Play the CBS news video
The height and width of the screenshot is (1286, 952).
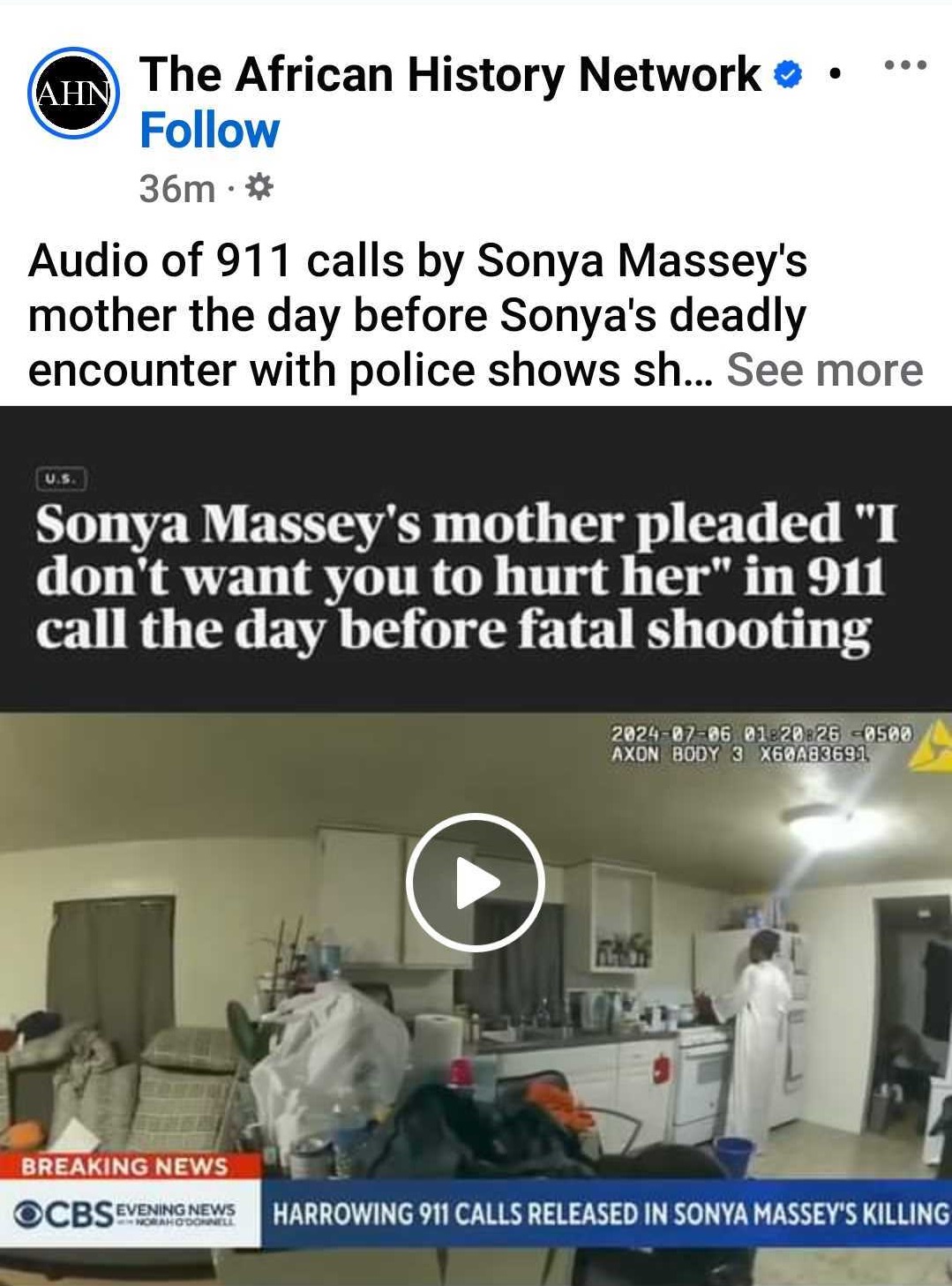coord(475,883)
